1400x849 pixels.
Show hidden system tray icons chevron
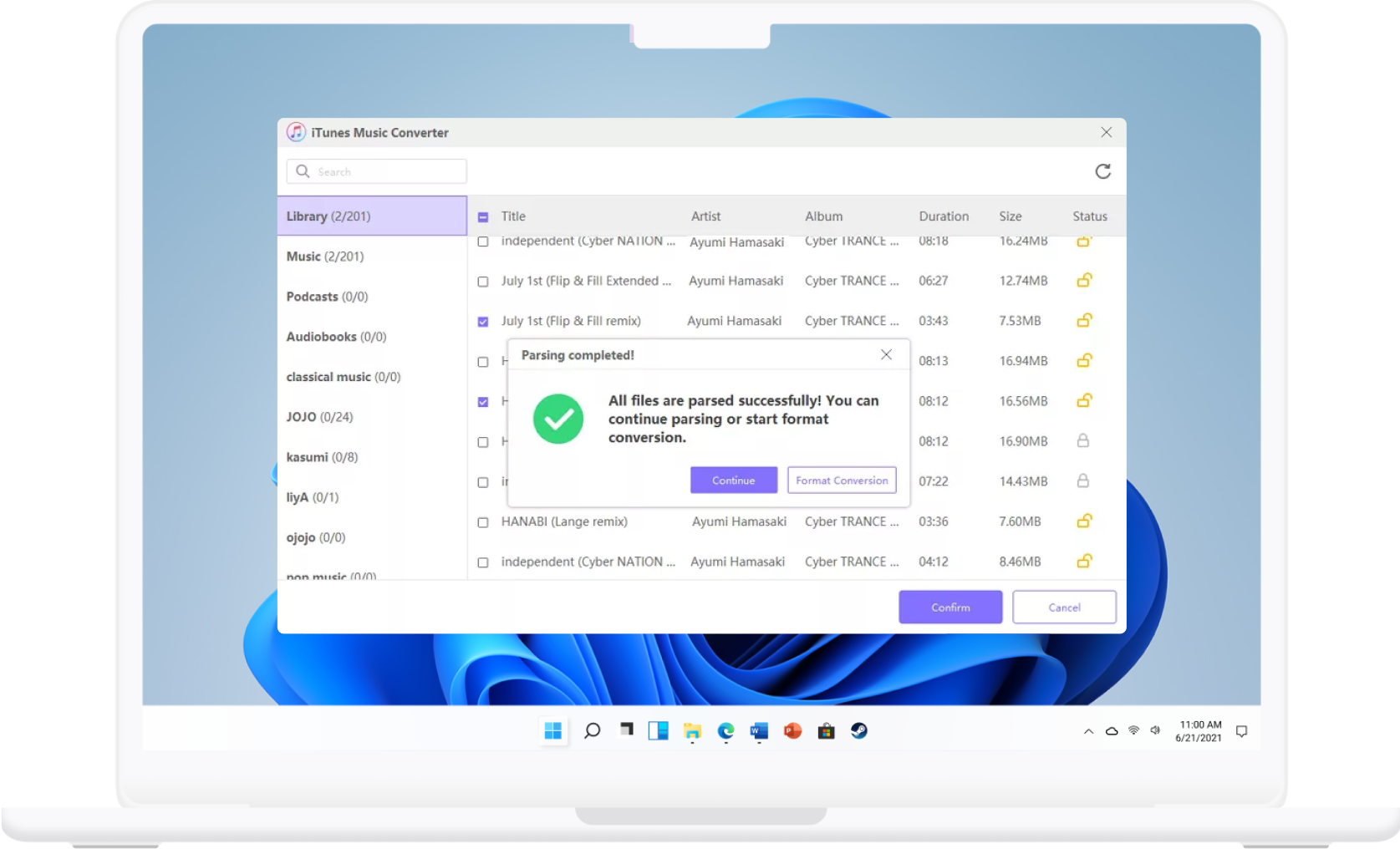pyautogui.click(x=1088, y=731)
